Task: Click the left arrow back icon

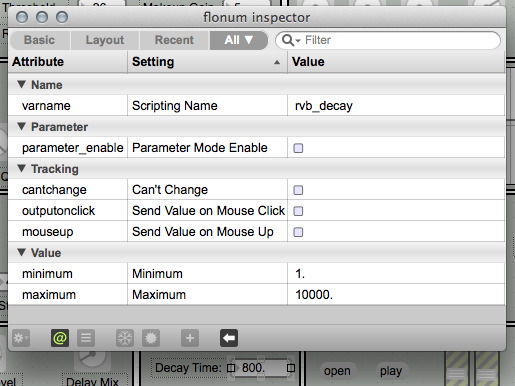Action: (x=229, y=338)
